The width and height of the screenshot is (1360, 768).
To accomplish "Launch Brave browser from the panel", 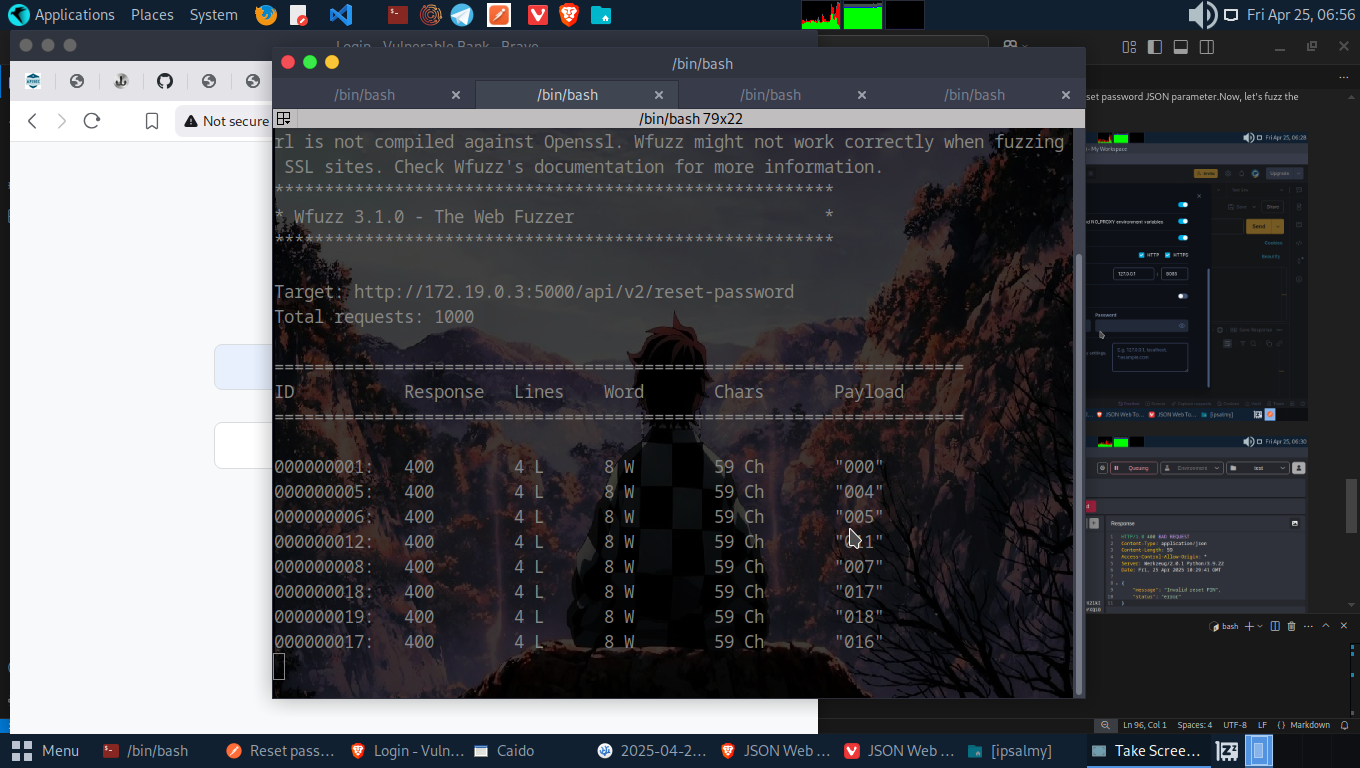I will click(x=569, y=15).
